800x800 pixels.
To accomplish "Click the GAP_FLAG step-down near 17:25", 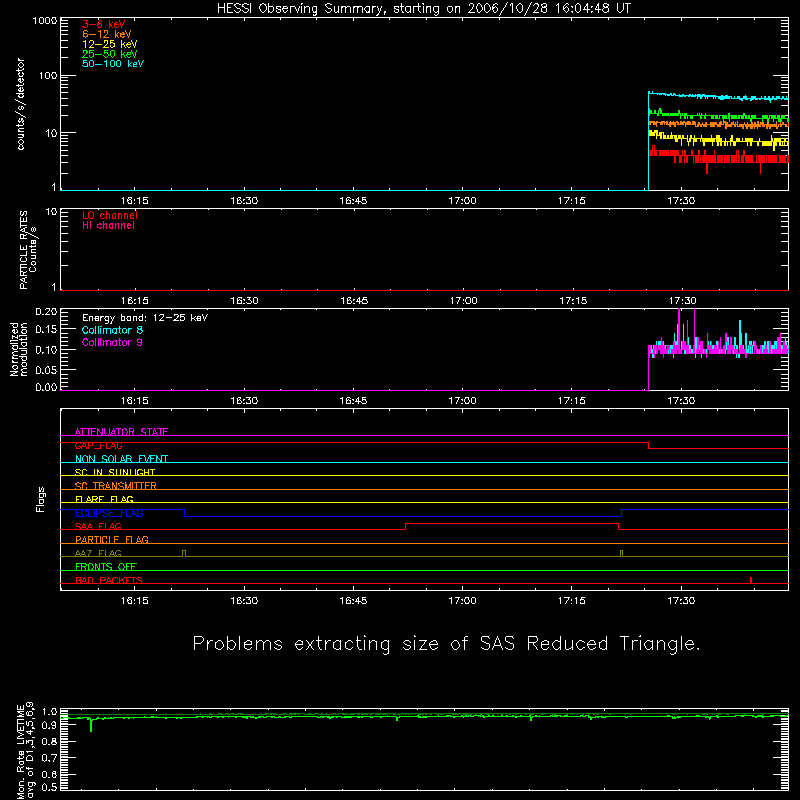I will pyautogui.click(x=648, y=445).
